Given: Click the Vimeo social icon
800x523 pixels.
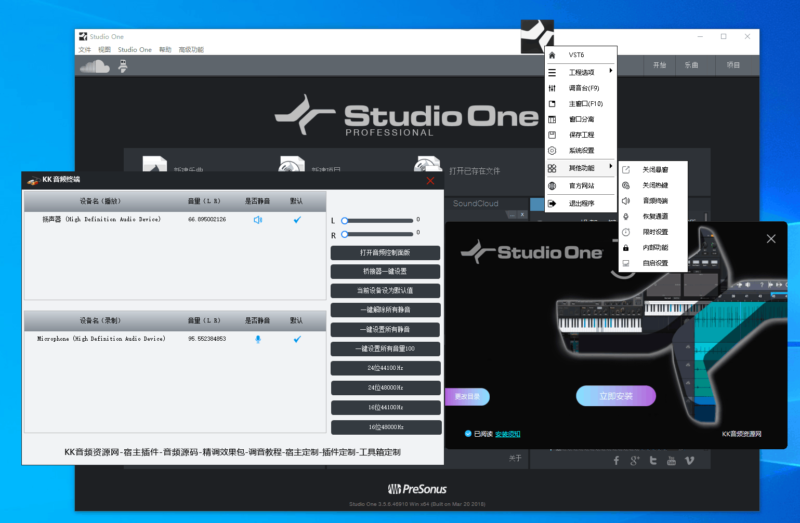Looking at the screenshot, I should (x=689, y=460).
